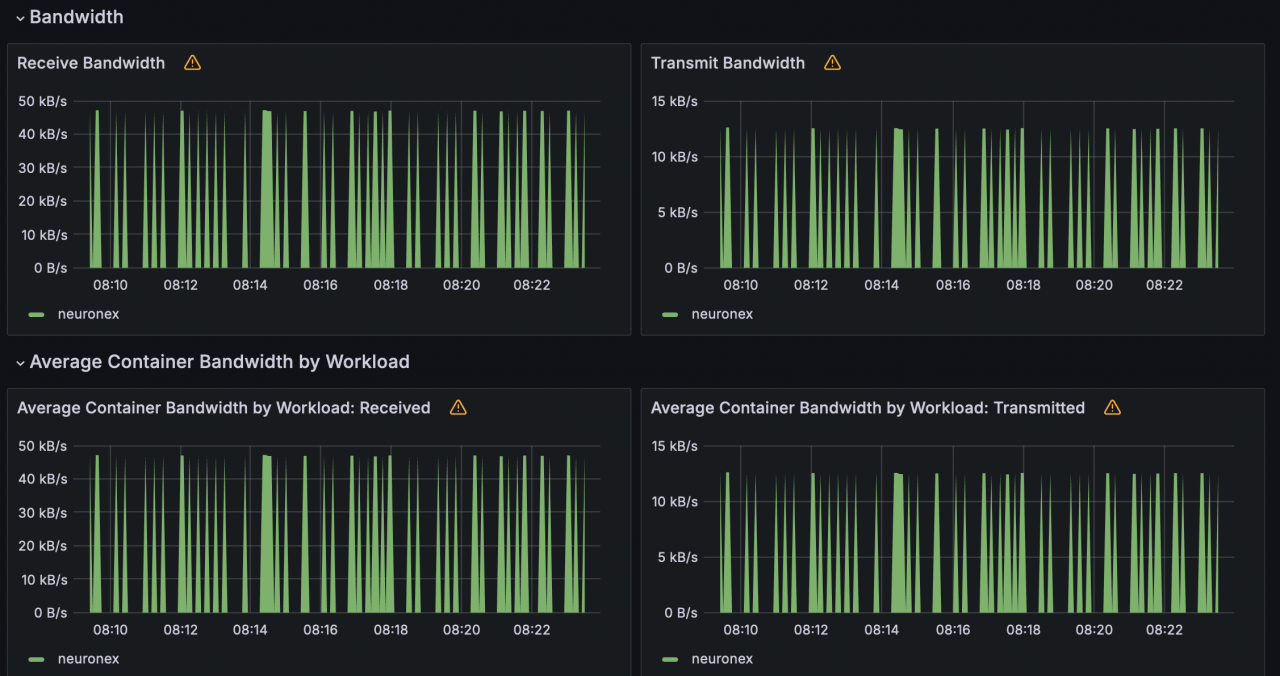Click Average Container Bandwidth by Workload row title
The width and height of the screenshot is (1280, 676).
(x=219, y=362)
